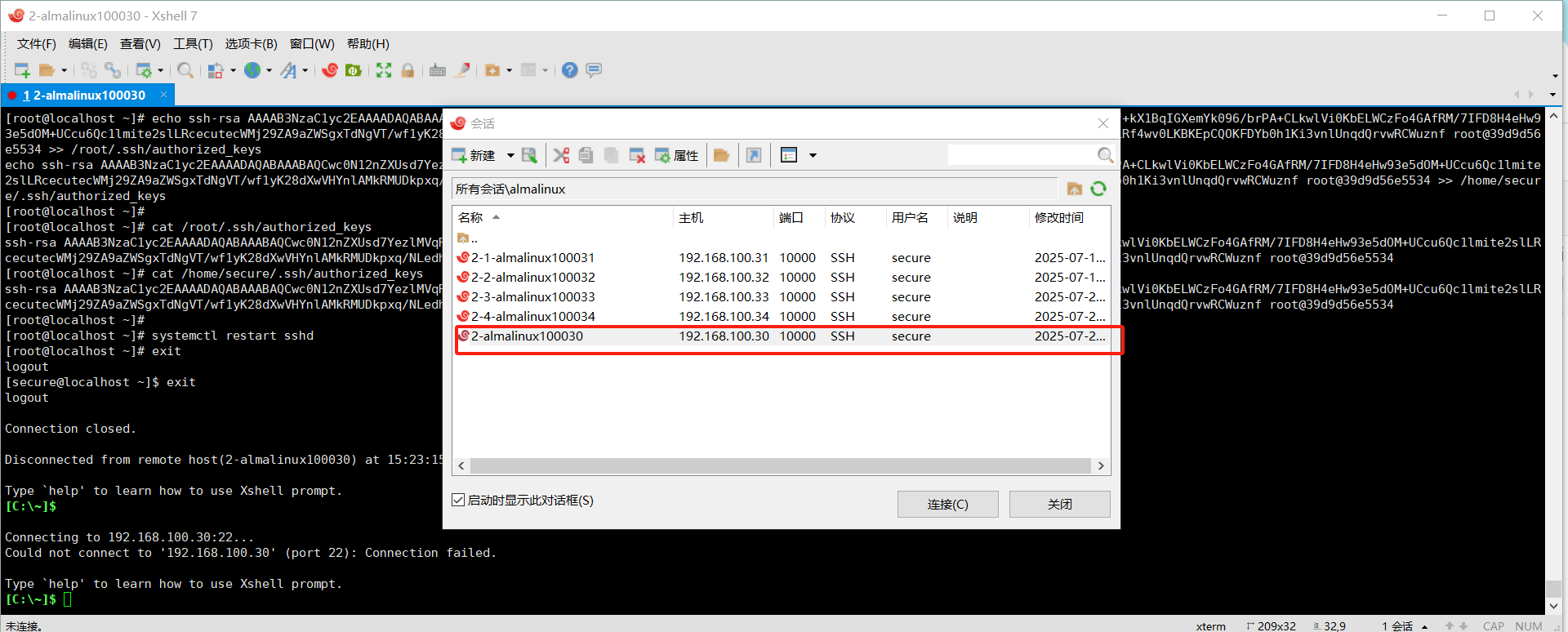Click the font 'A' icon

[288, 70]
